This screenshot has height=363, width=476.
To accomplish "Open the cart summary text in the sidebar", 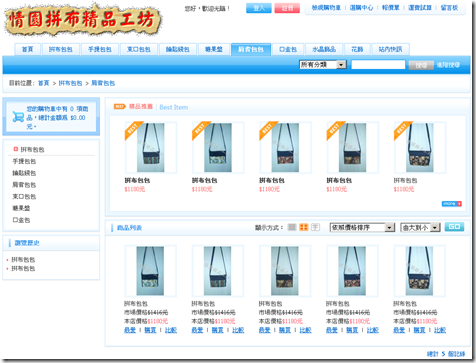I will coord(57,118).
